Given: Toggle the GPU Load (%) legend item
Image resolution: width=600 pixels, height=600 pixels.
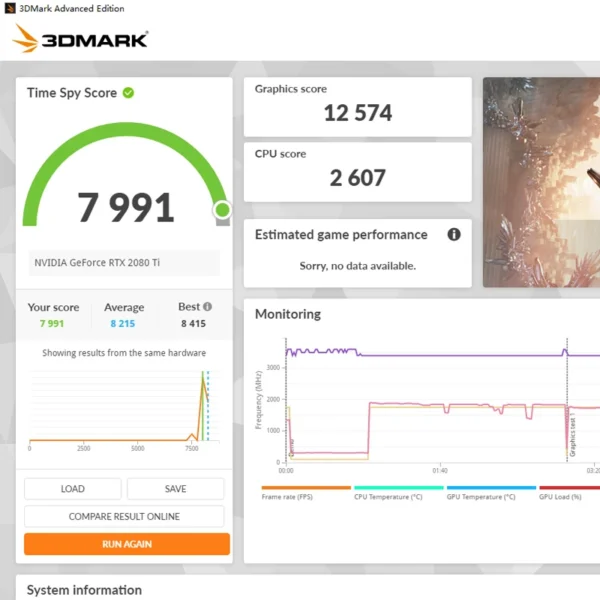Looking at the screenshot, I should [569, 493].
